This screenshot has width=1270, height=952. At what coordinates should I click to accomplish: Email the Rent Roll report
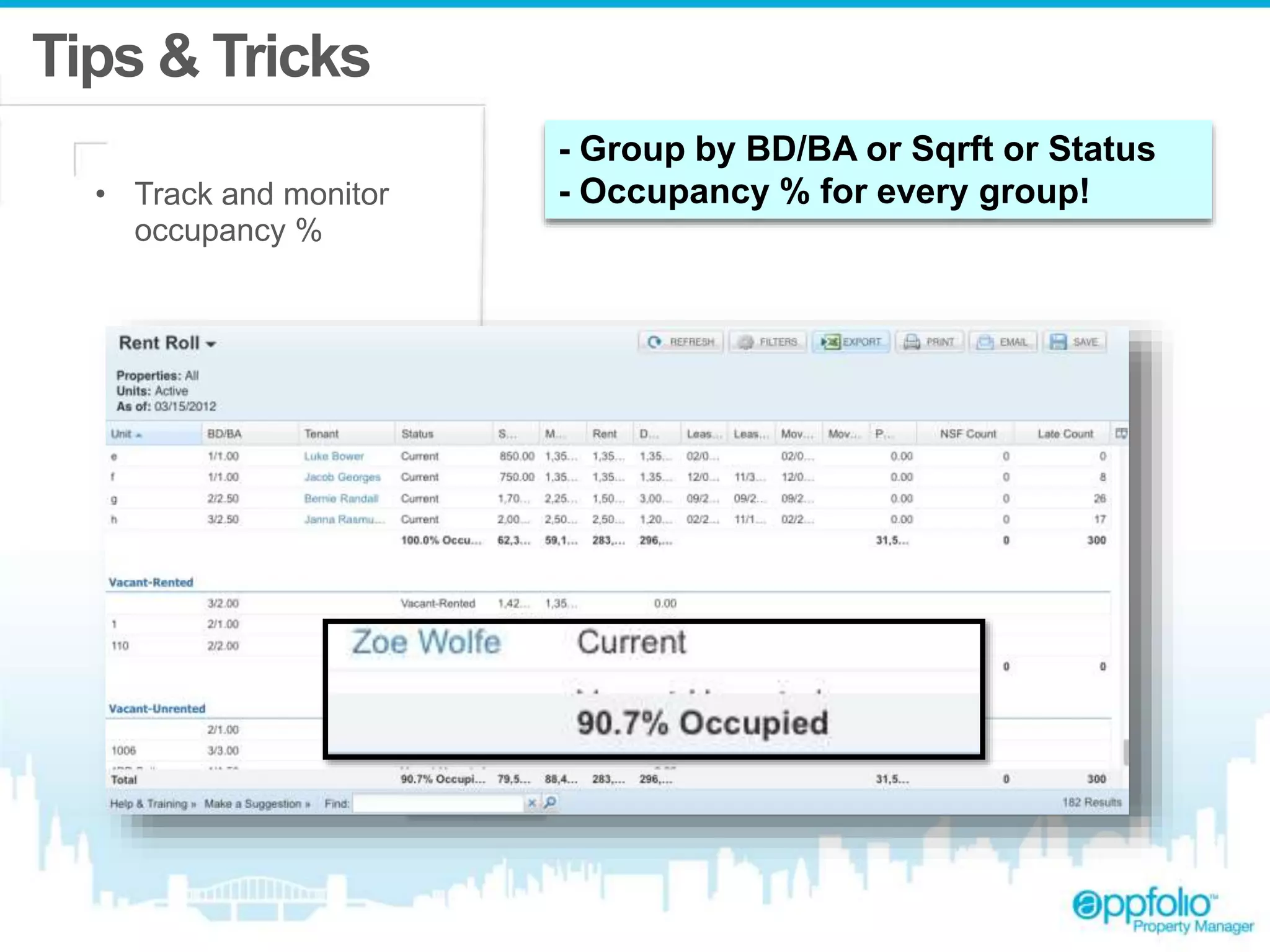coord(1002,342)
